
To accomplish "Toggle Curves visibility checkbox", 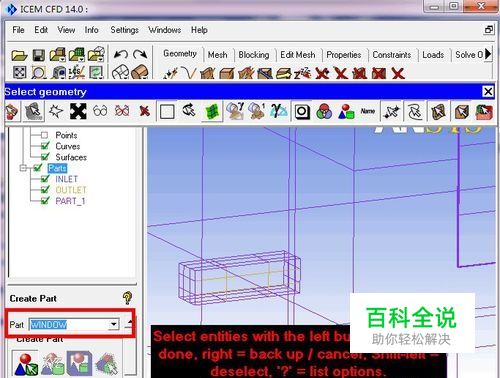I will 45,146.
